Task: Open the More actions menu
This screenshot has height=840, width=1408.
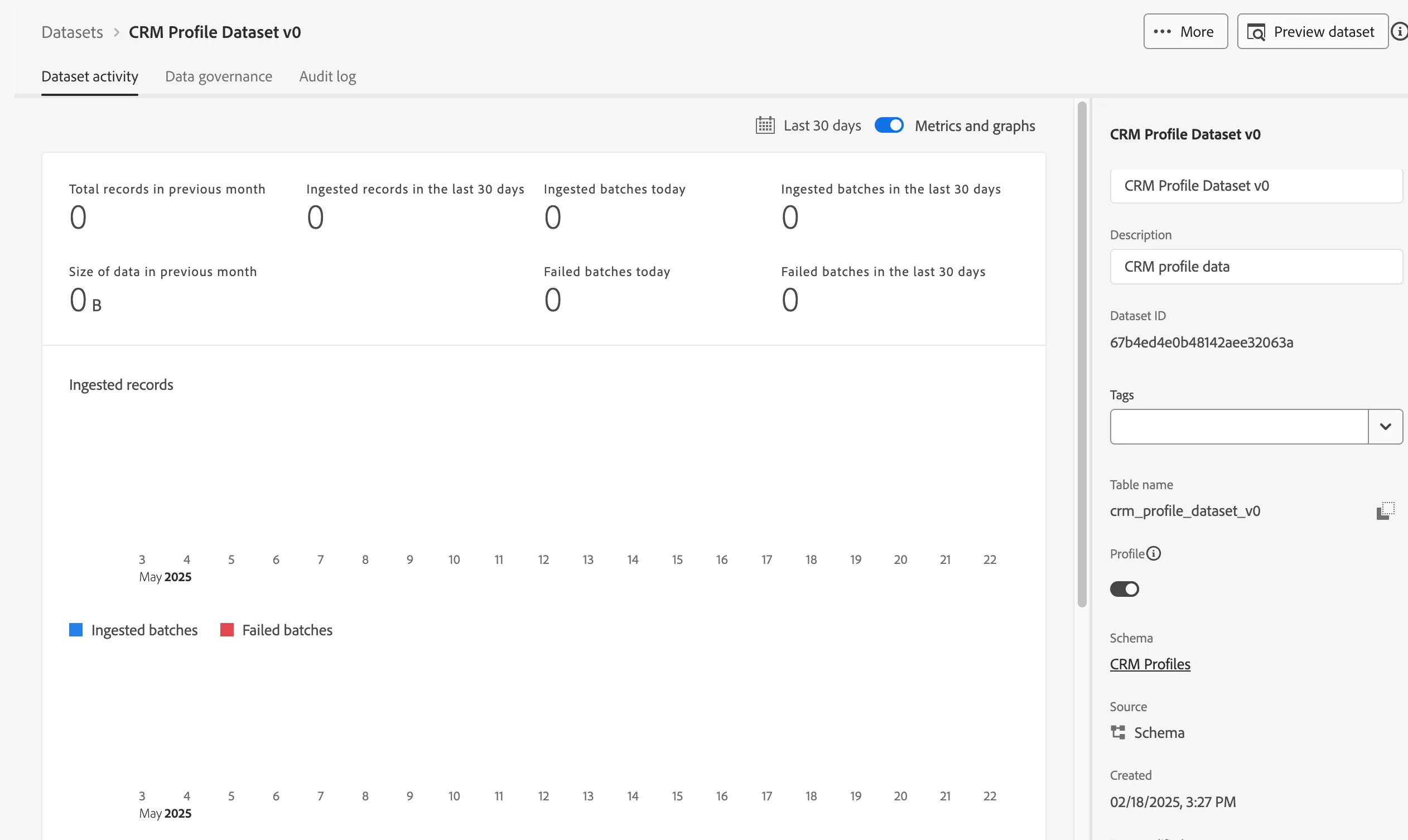Action: click(x=1185, y=32)
